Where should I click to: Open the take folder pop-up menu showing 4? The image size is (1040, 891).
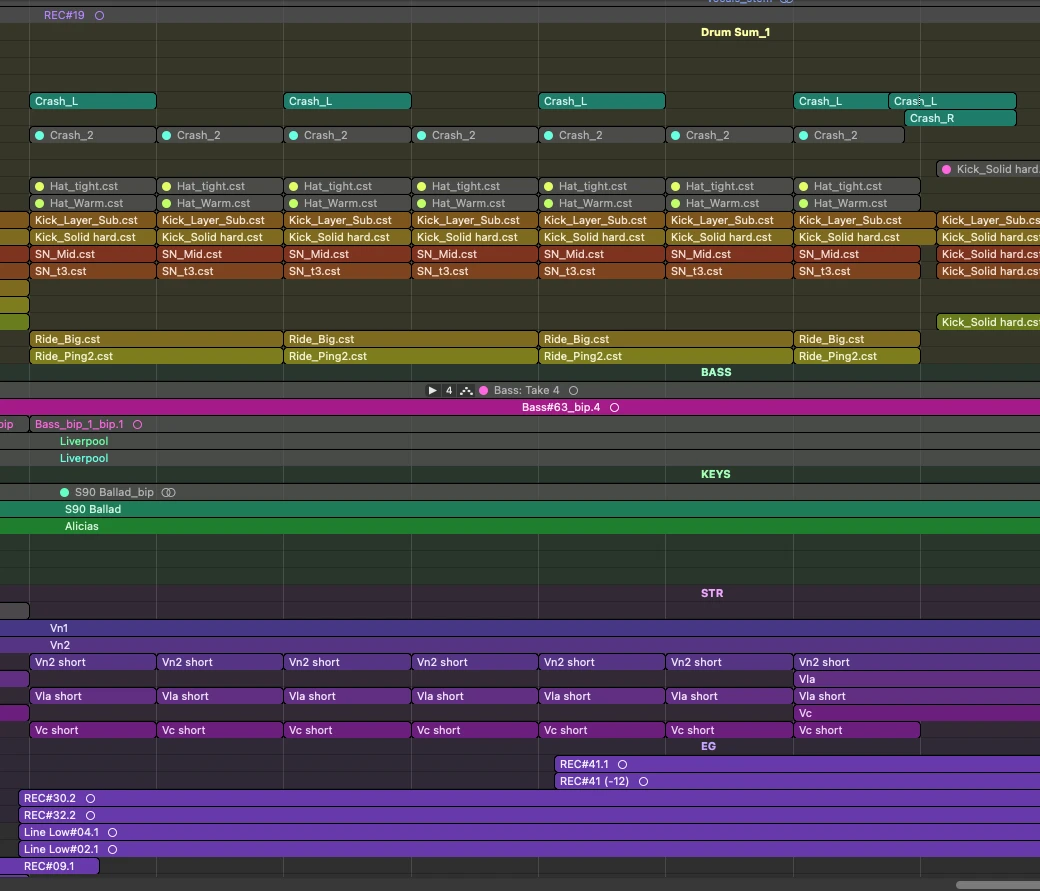[449, 390]
